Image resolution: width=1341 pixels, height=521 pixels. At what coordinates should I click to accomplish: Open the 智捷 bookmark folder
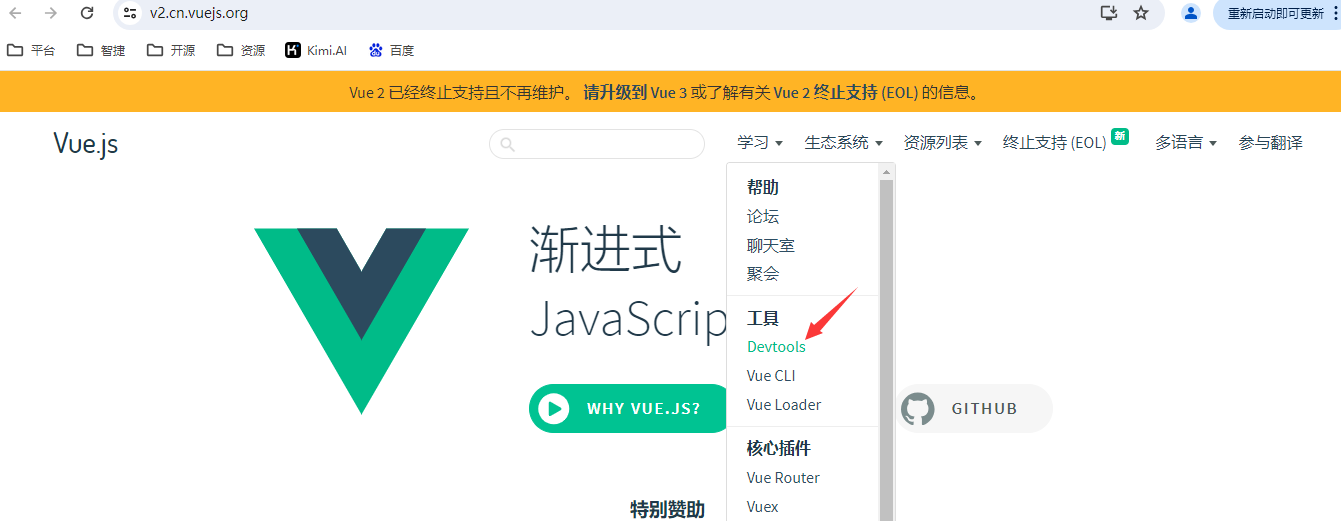pos(101,50)
